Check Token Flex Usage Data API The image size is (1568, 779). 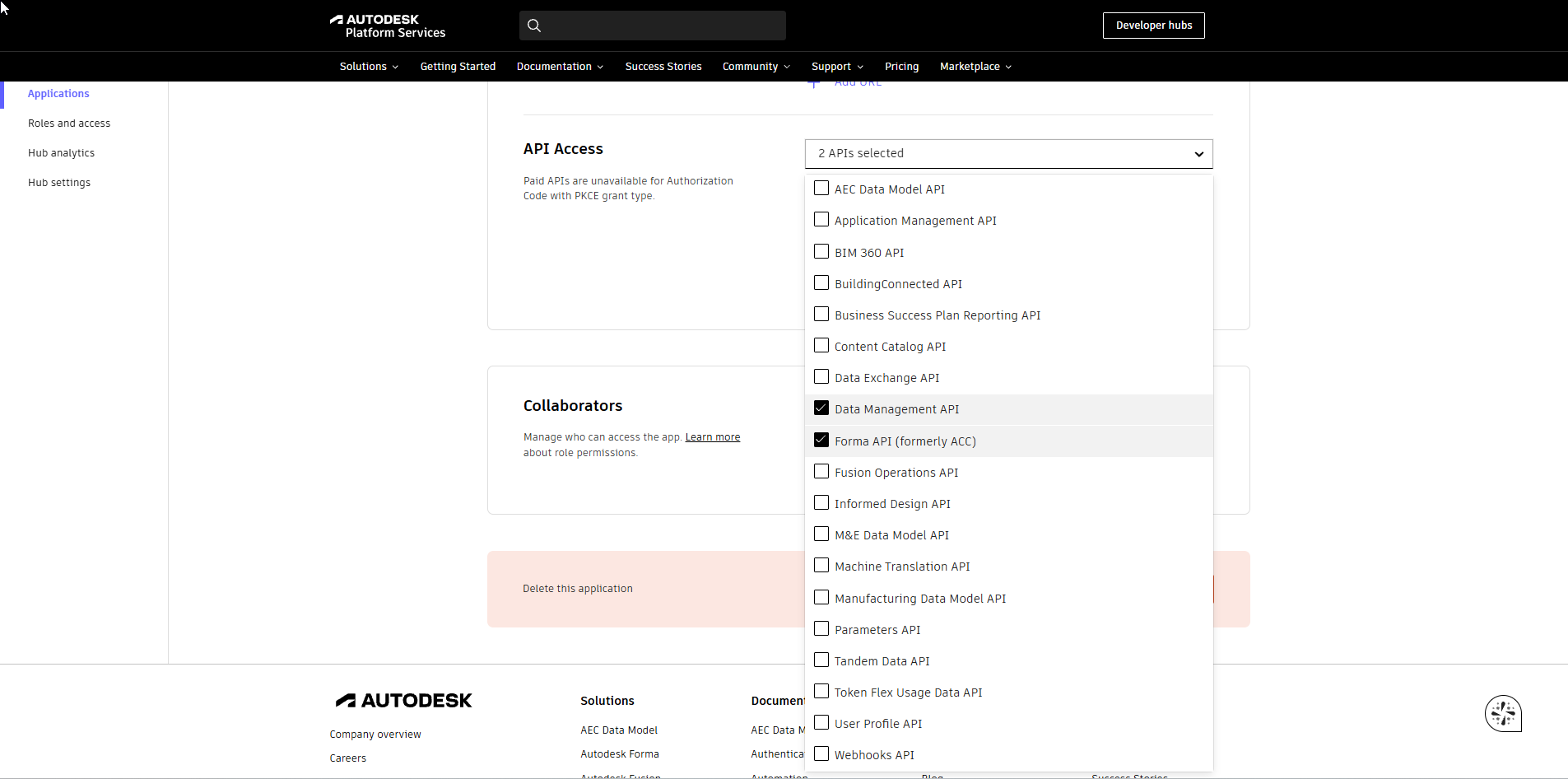[x=821, y=692]
